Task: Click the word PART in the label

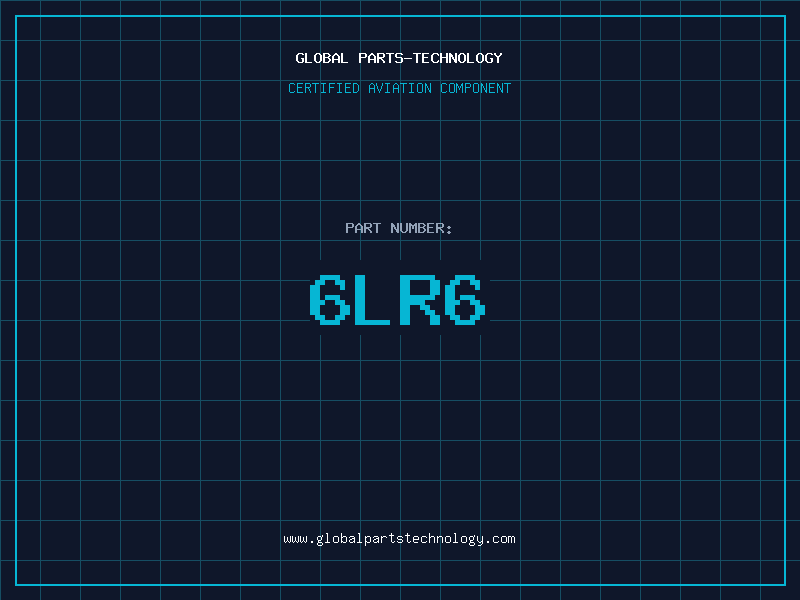Action: tap(363, 228)
